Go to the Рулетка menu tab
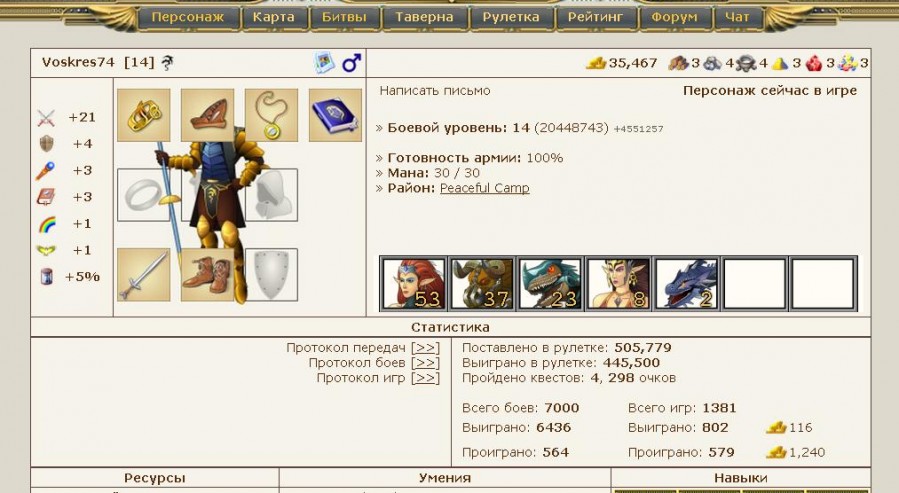 511,17
